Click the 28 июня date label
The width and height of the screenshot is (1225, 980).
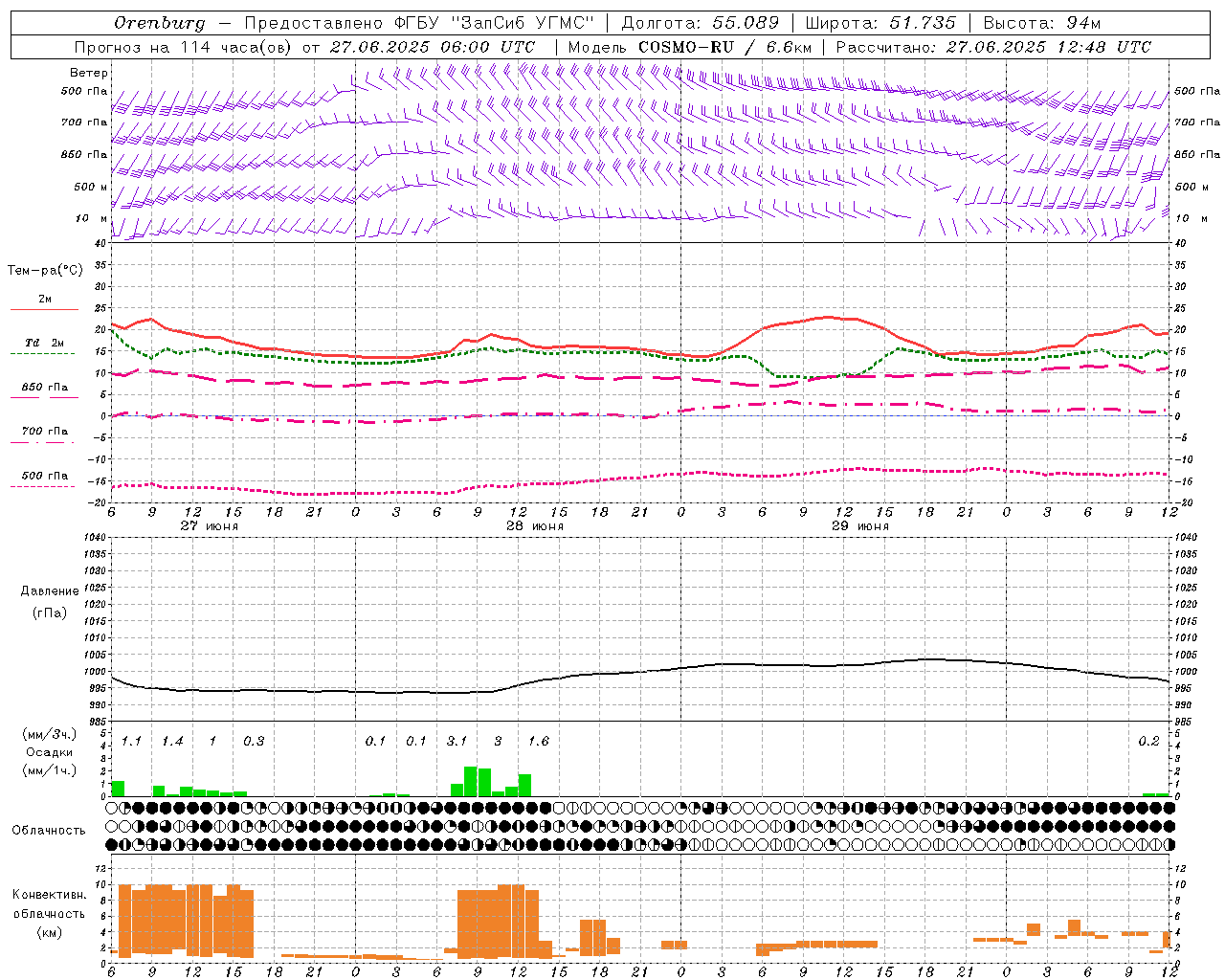tap(535, 525)
